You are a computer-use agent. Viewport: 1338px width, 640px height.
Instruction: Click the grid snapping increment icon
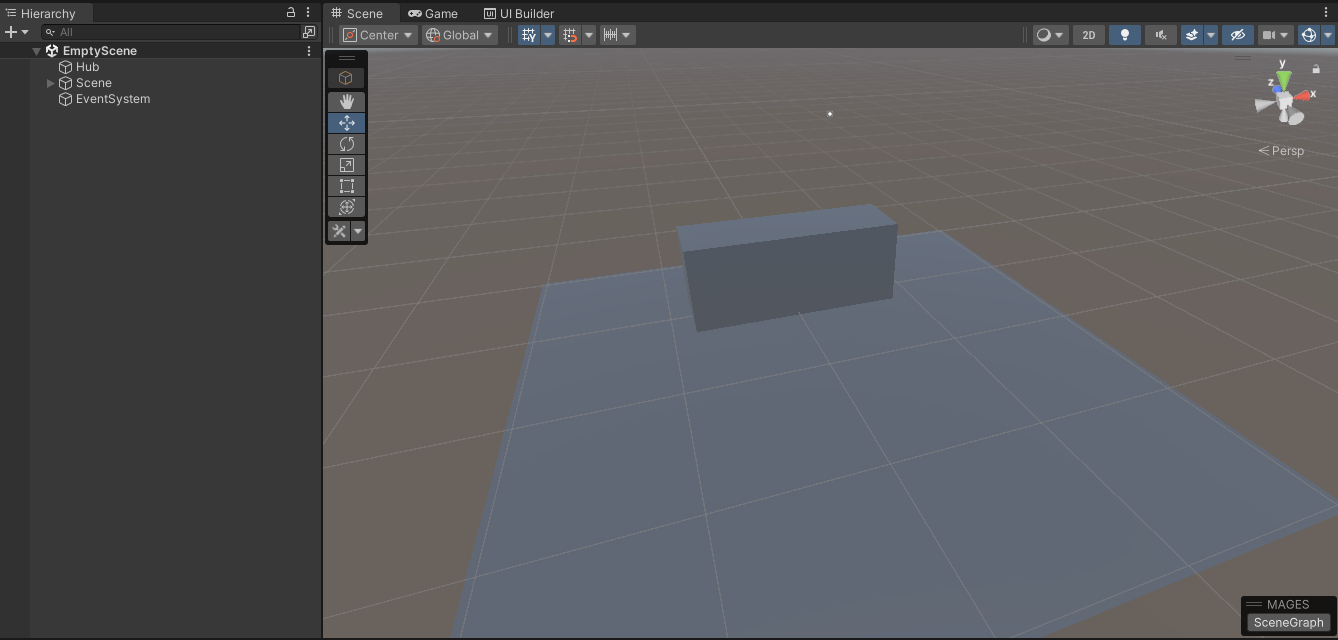coord(611,34)
